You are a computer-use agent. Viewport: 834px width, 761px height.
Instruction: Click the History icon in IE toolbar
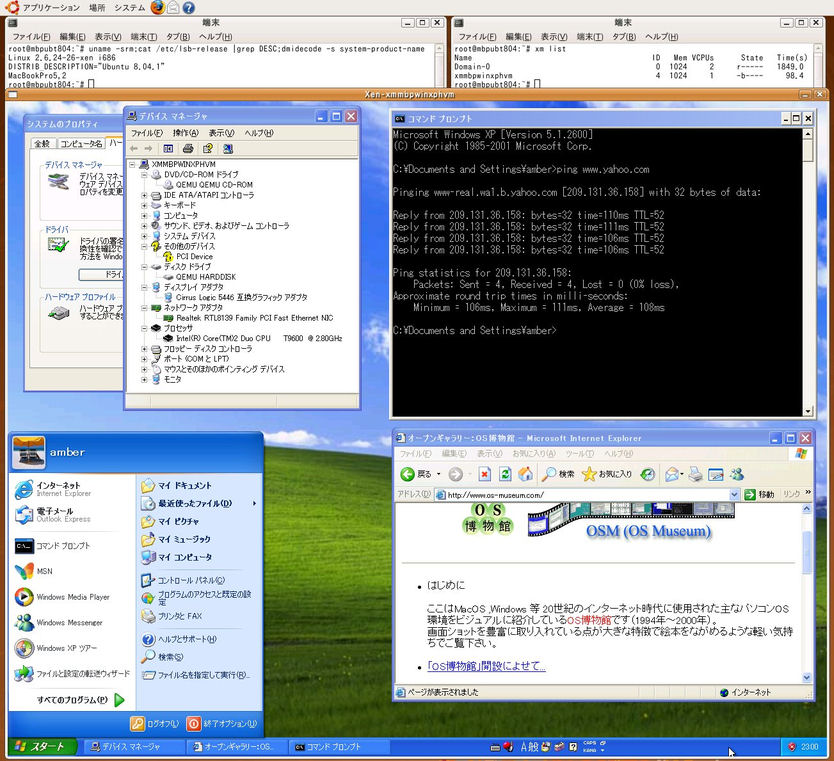[647, 474]
